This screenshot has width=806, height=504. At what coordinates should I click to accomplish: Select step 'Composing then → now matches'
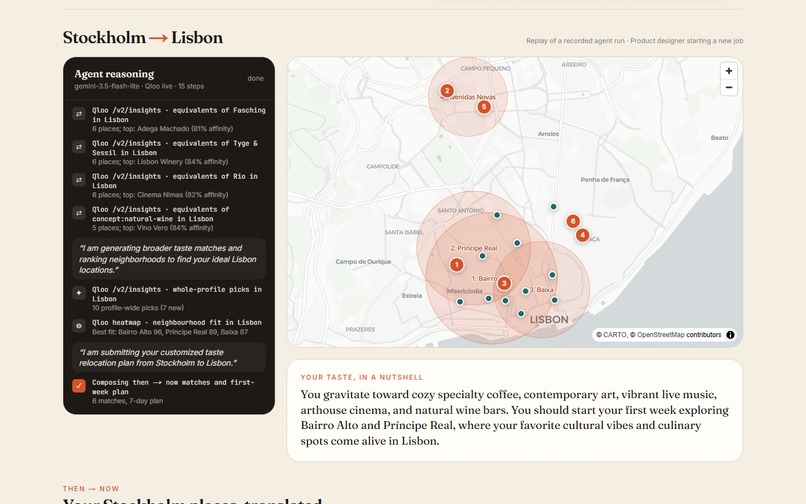169,391
